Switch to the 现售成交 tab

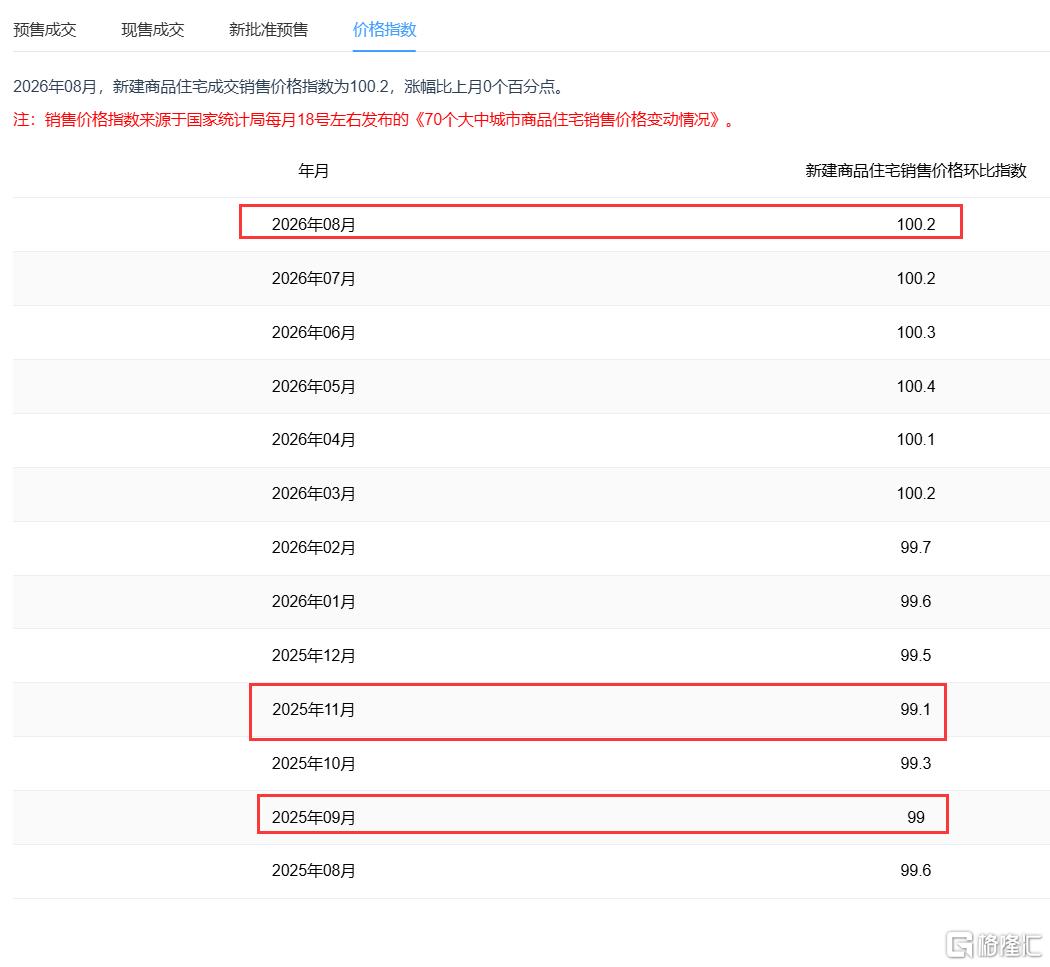point(153,29)
